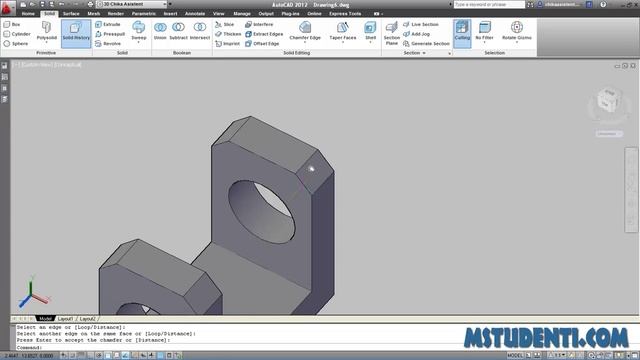Create a Section Plane

[391, 33]
